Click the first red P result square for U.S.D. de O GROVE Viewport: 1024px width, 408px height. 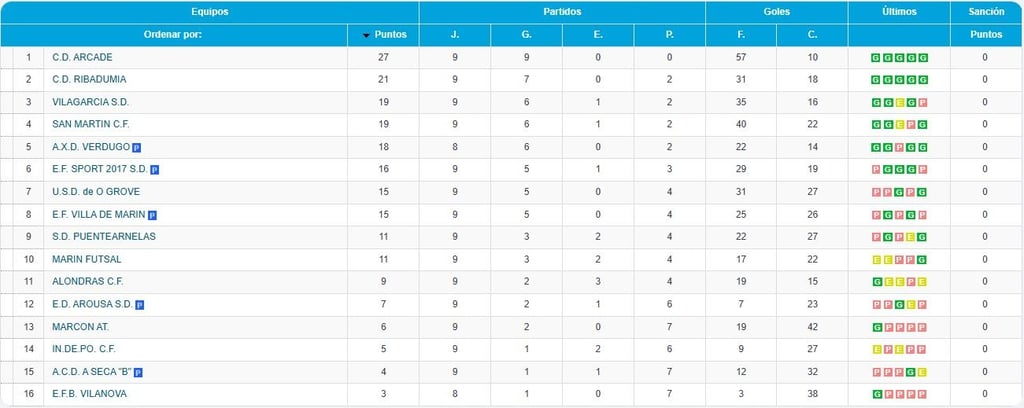876,193
